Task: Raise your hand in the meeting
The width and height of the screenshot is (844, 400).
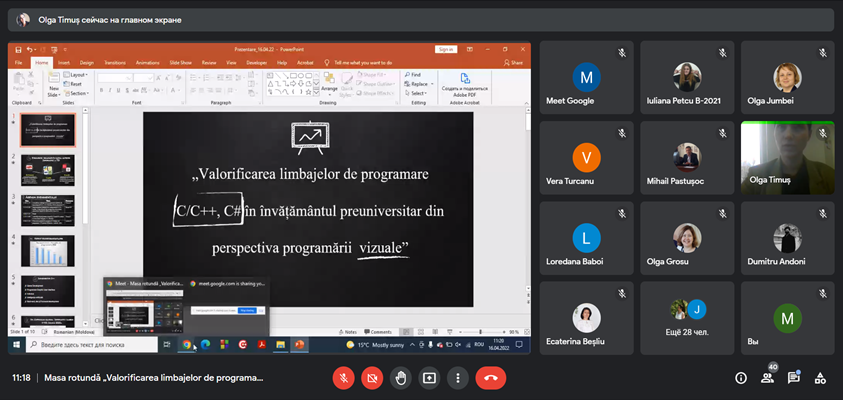Action: coord(401,378)
